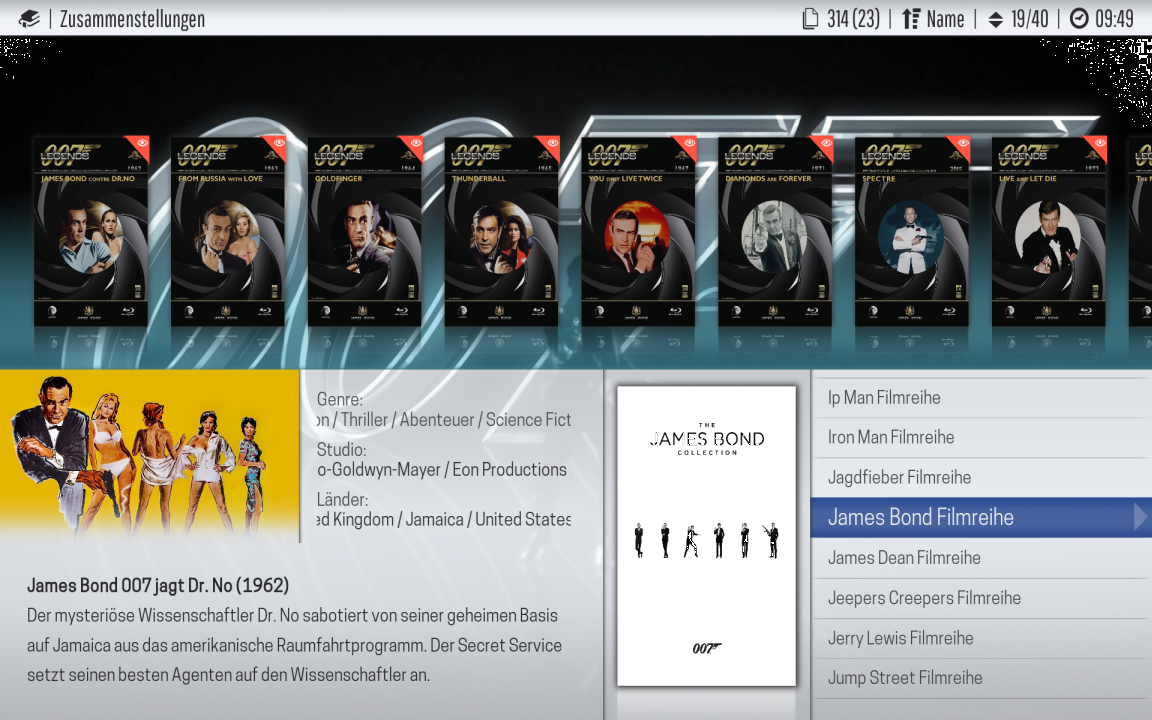Image resolution: width=1152 pixels, height=720 pixels.
Task: Open the Jeepers Creepers Filmreihe entry
Action: 981,598
